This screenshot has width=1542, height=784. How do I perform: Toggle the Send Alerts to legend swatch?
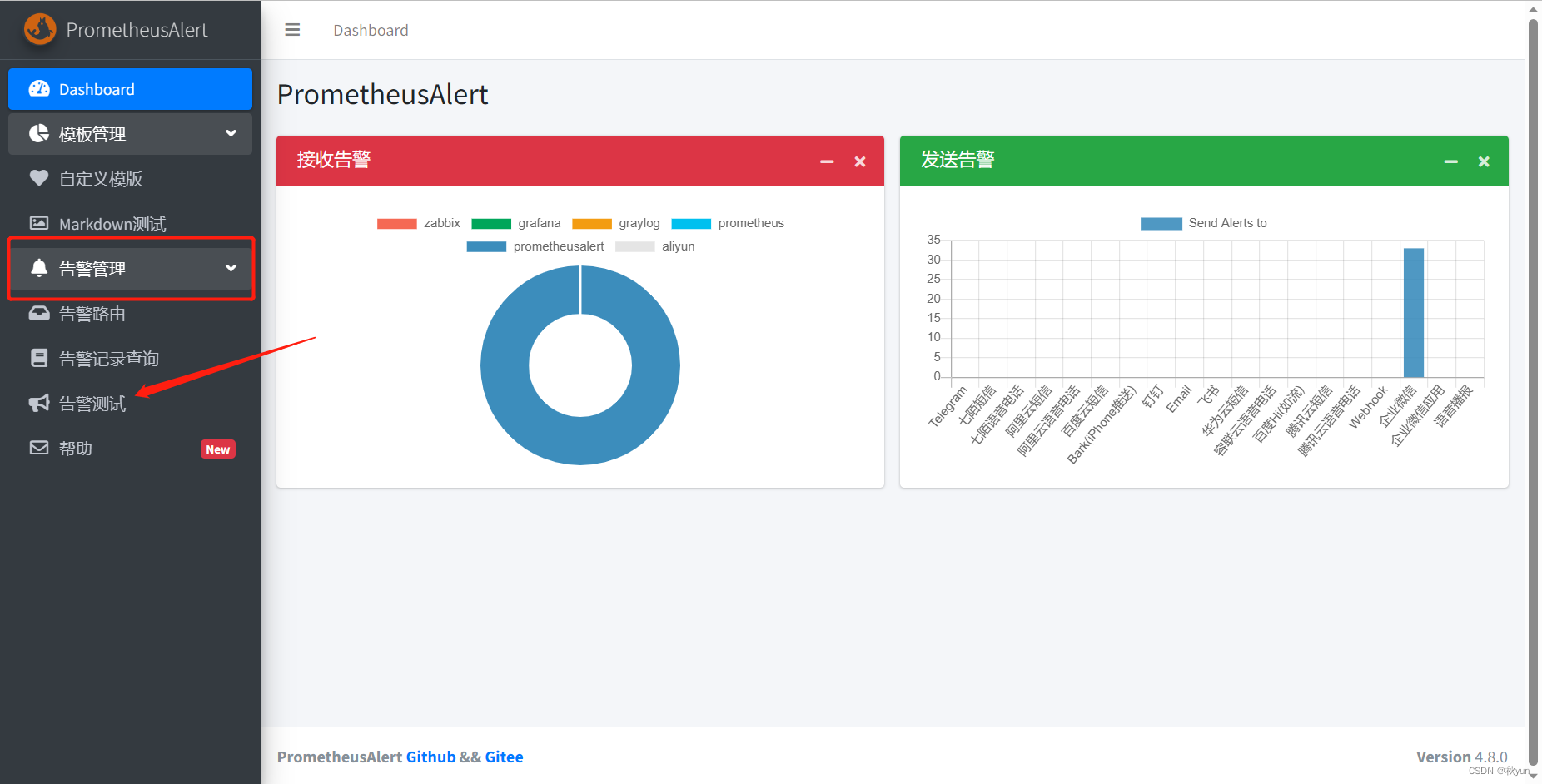1161,223
